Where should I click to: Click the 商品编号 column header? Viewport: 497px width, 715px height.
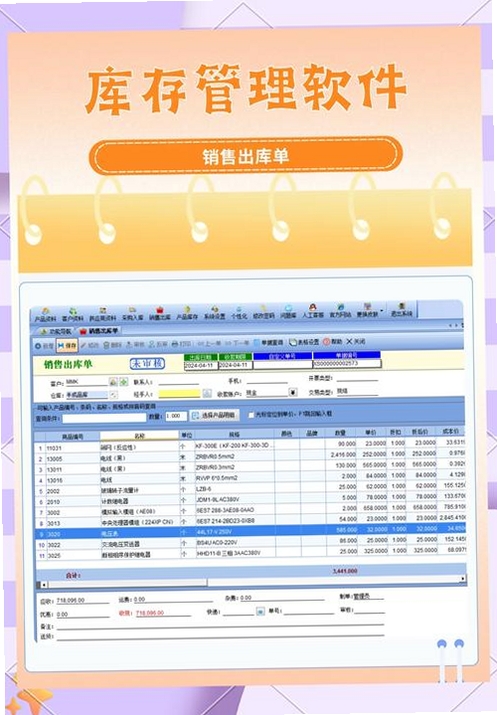pos(72,437)
